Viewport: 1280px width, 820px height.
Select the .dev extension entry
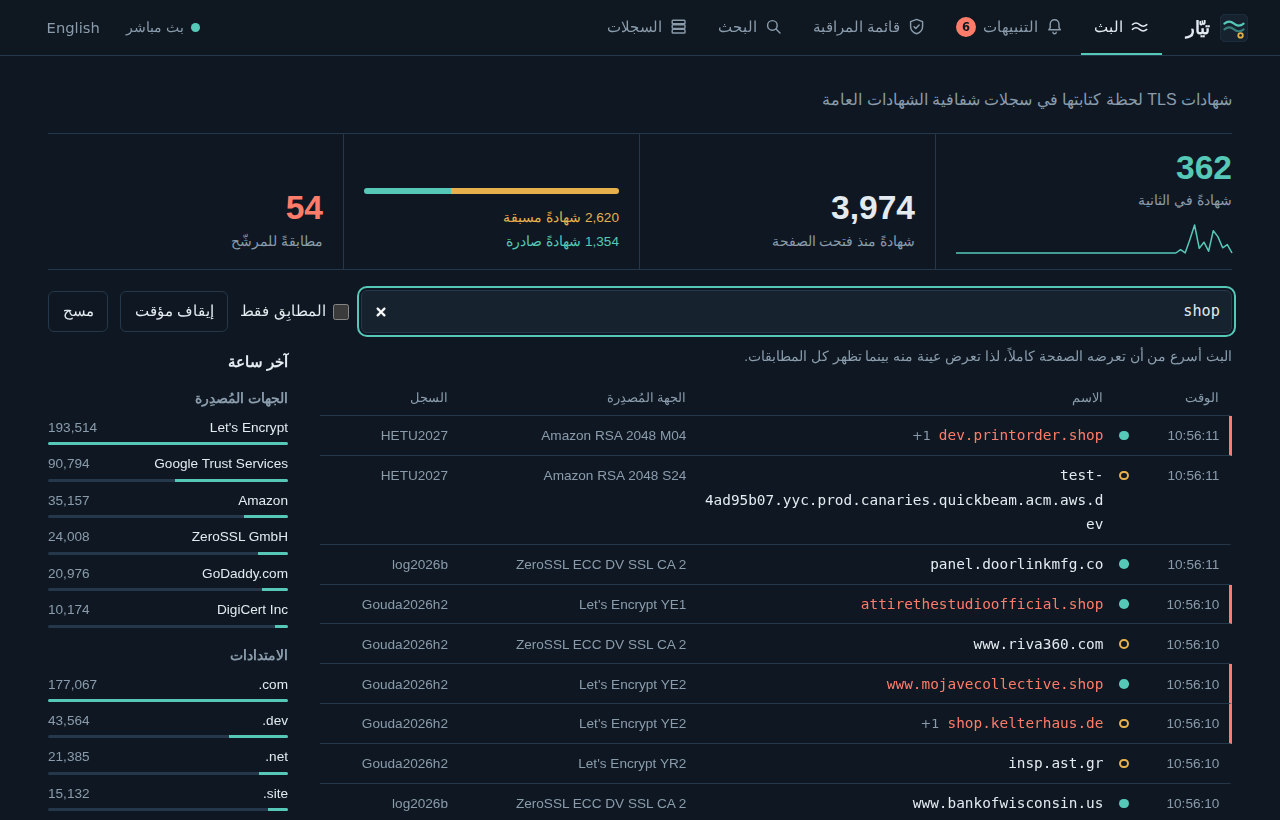[168, 725]
